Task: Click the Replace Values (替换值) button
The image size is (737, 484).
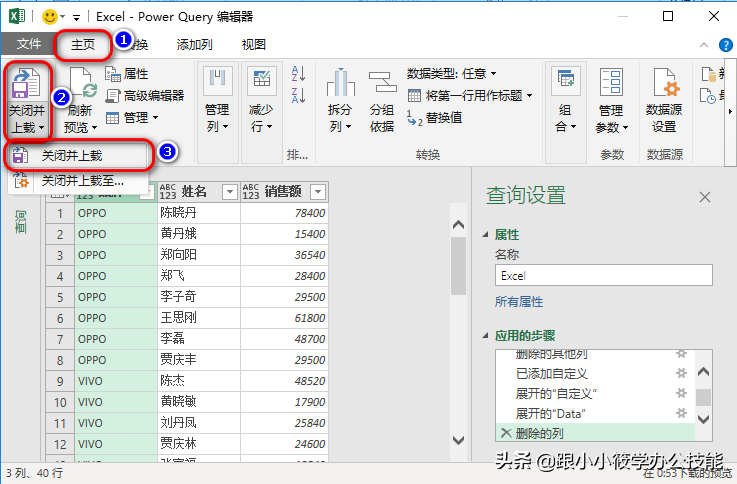Action: [435, 117]
